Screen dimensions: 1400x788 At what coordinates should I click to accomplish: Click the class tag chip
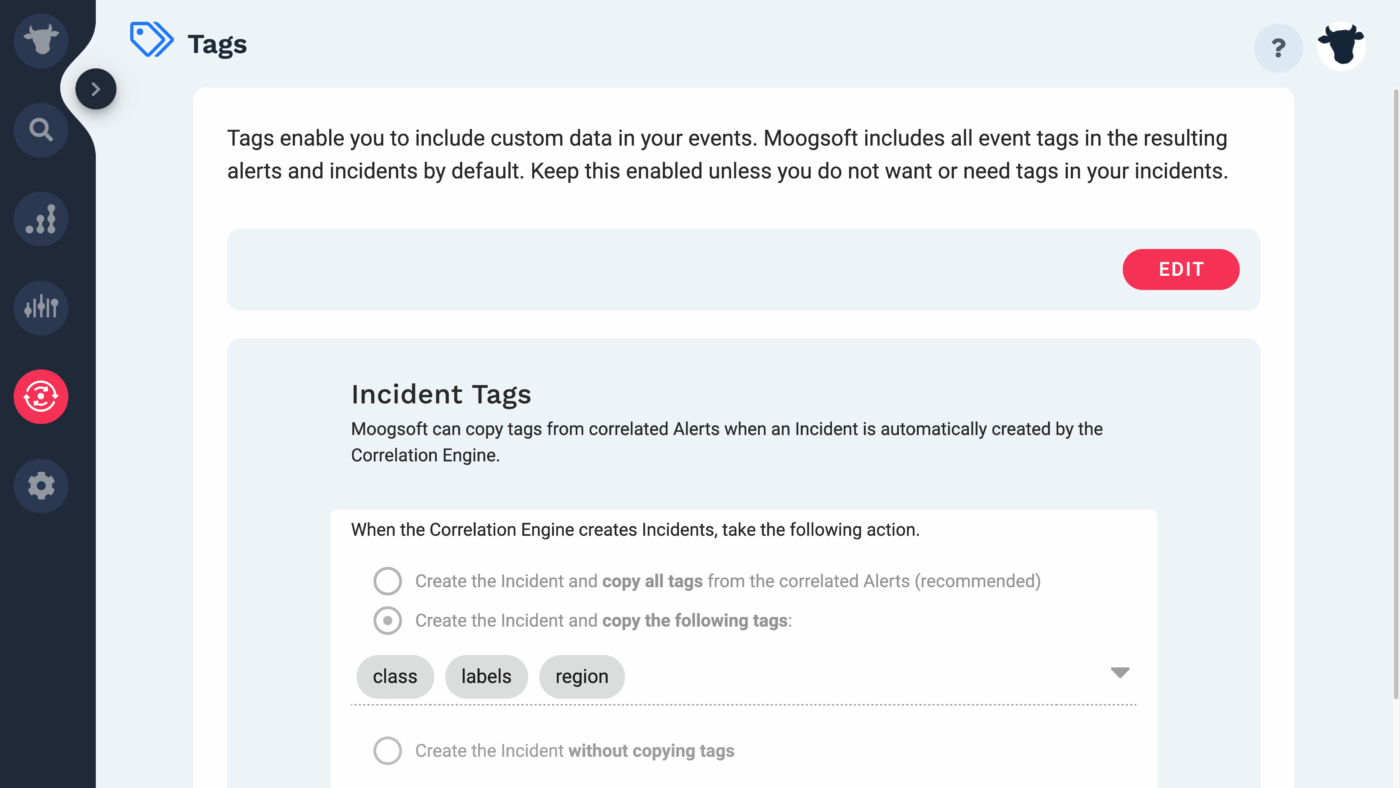(395, 677)
